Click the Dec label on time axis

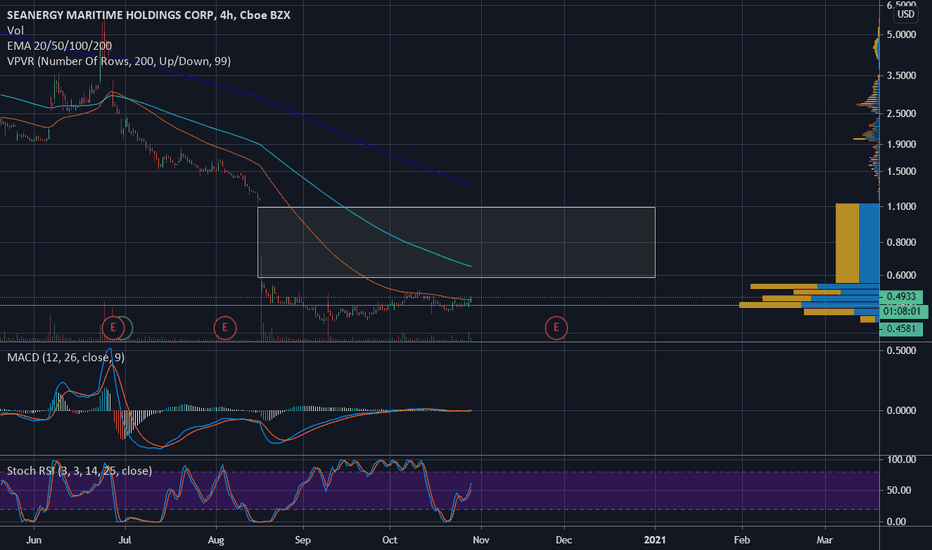pyautogui.click(x=563, y=540)
